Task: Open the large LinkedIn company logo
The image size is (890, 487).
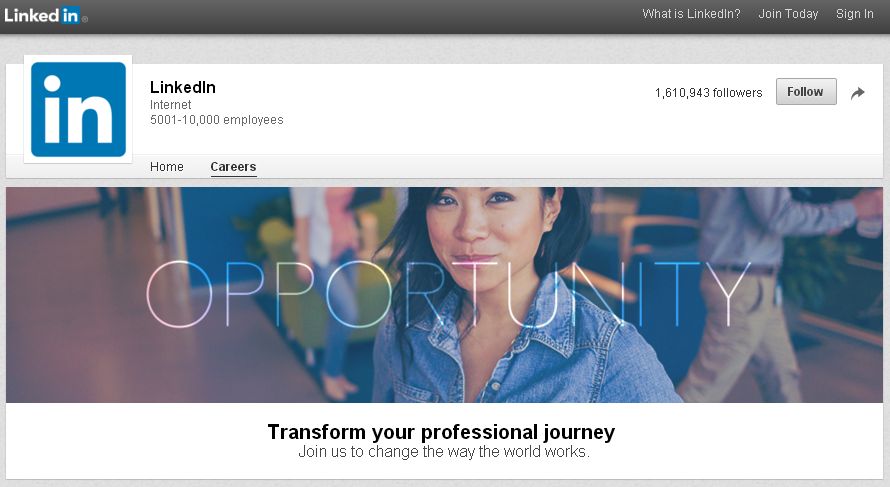Action: pyautogui.click(x=78, y=110)
